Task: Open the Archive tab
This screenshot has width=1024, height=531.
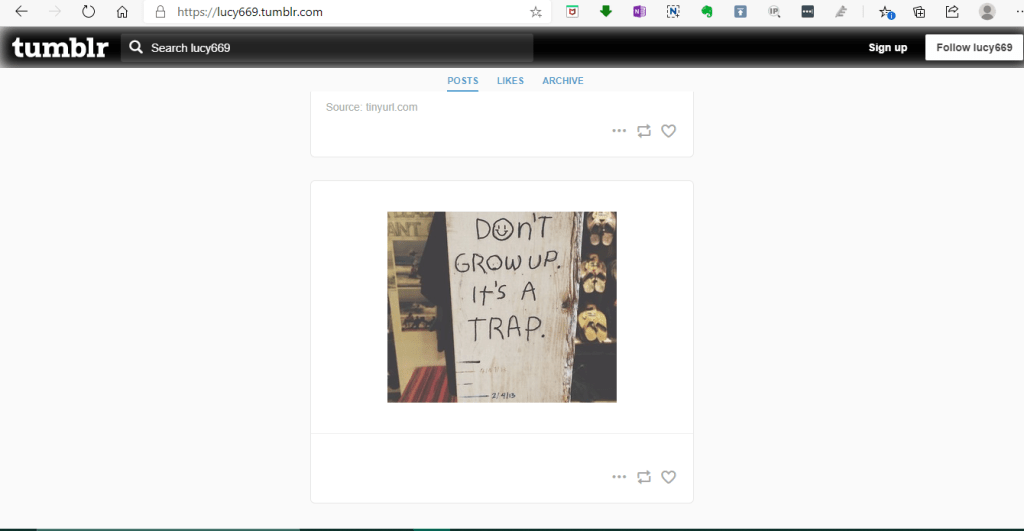Action: [x=563, y=81]
